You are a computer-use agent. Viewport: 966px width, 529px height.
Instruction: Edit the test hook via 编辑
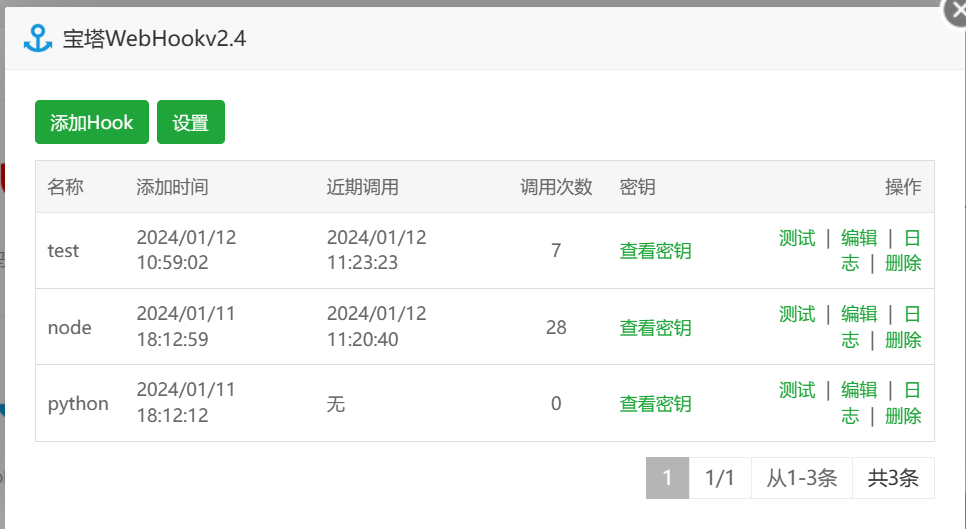point(859,238)
